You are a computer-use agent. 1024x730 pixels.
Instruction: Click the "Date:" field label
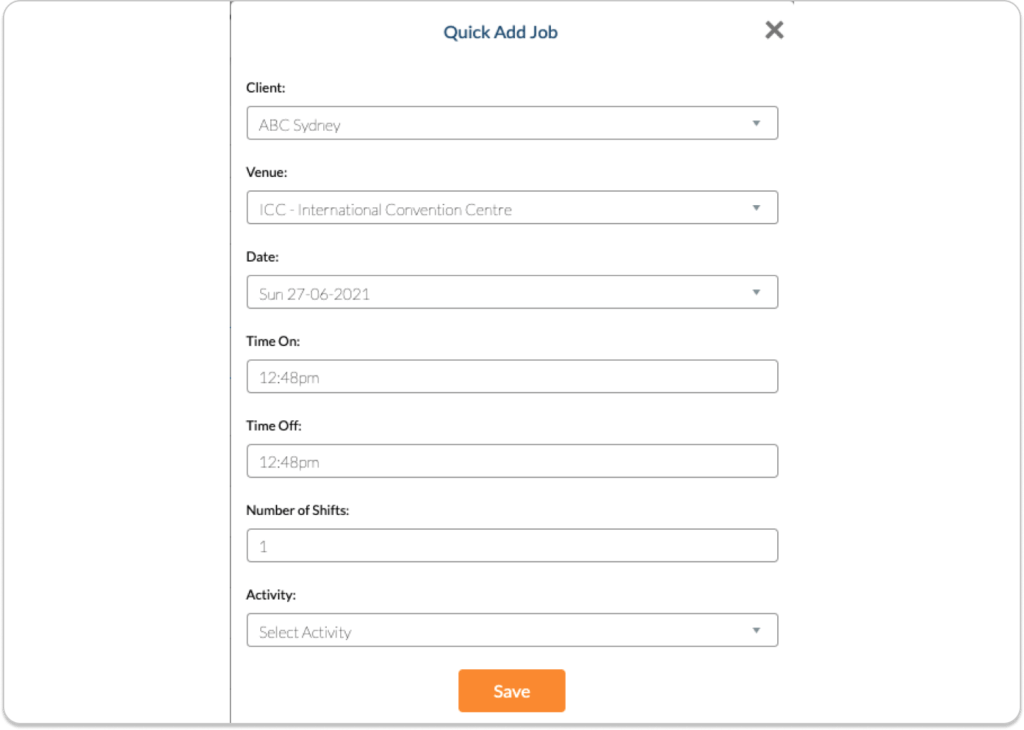(263, 257)
